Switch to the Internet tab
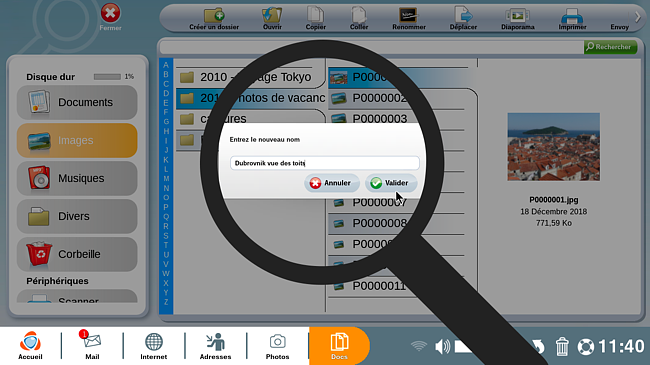This screenshot has height=365, width=650. (x=153, y=346)
